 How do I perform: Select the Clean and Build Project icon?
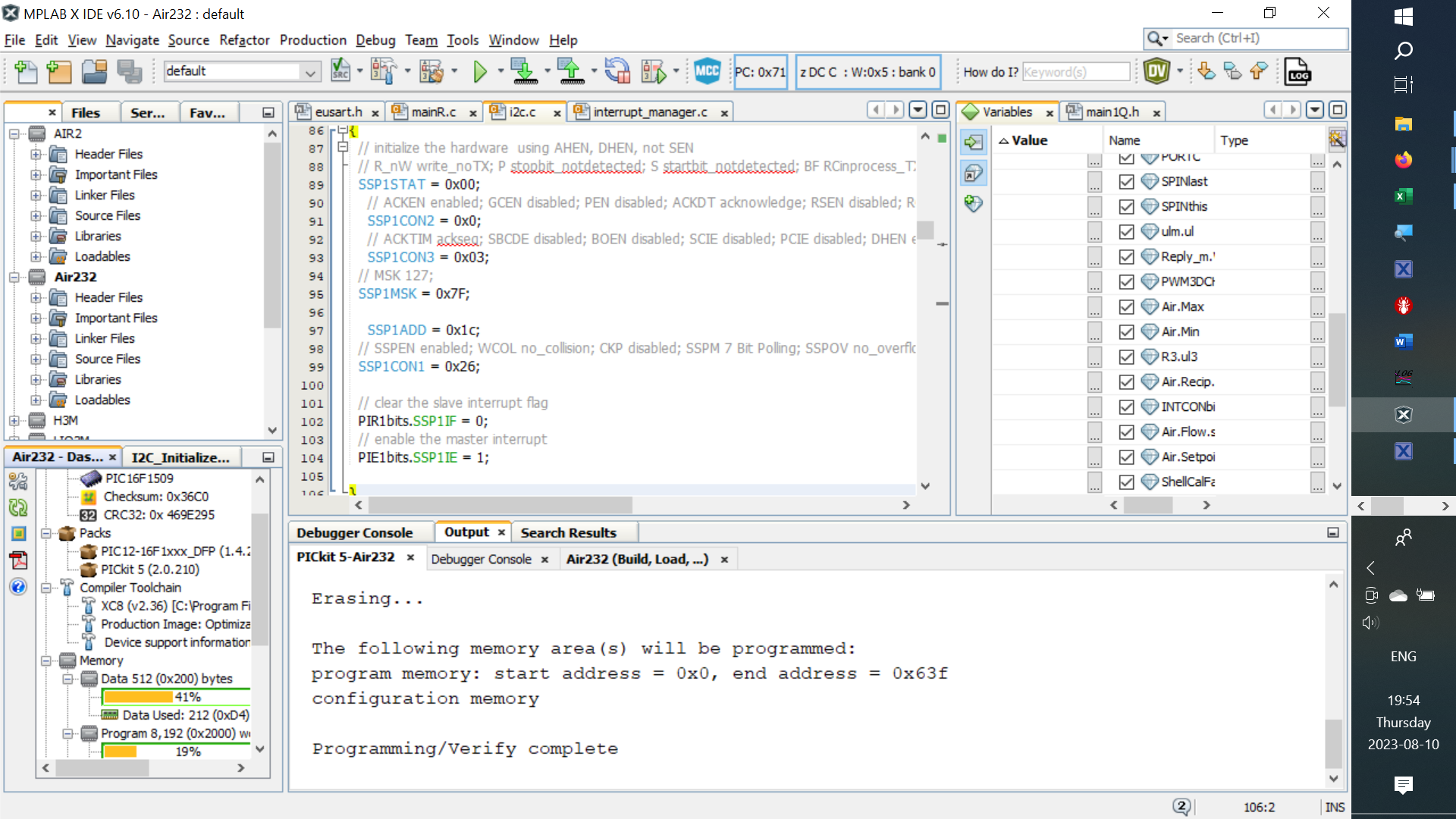pos(432,71)
